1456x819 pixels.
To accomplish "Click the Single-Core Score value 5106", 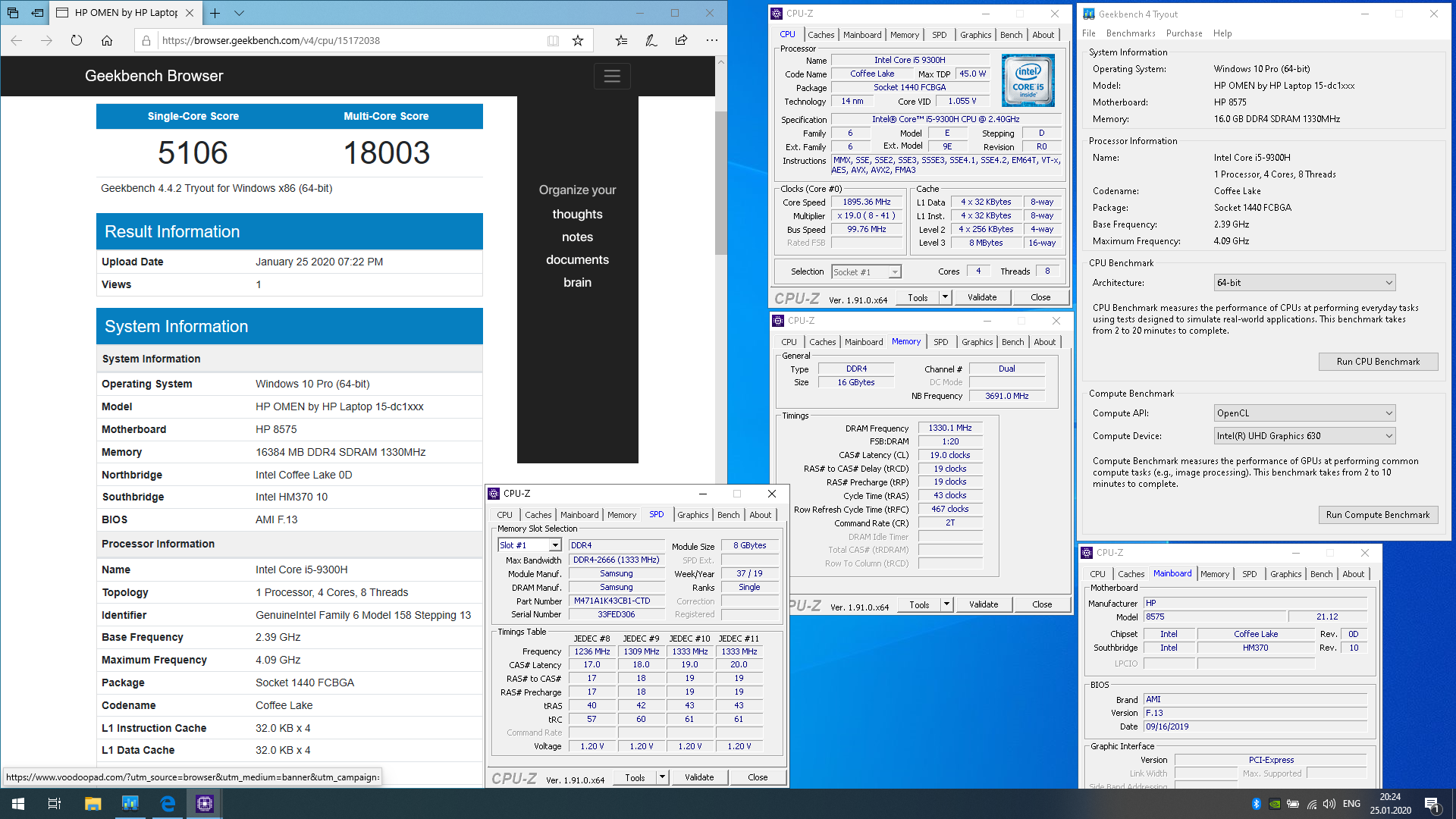I will [193, 153].
